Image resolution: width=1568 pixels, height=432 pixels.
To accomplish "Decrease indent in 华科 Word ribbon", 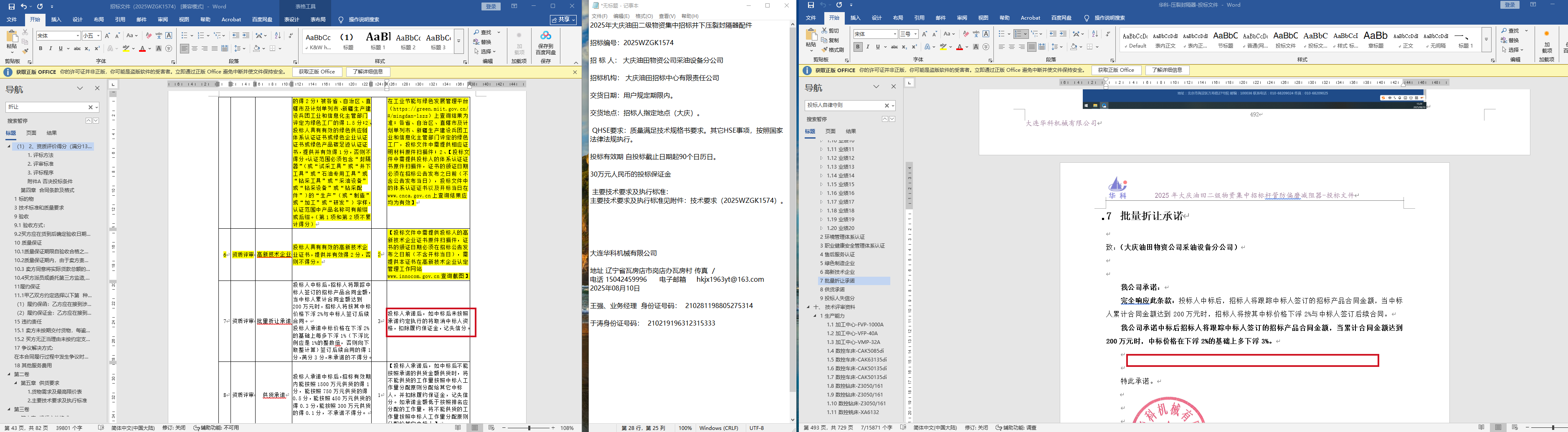I will tap(1052, 34).
